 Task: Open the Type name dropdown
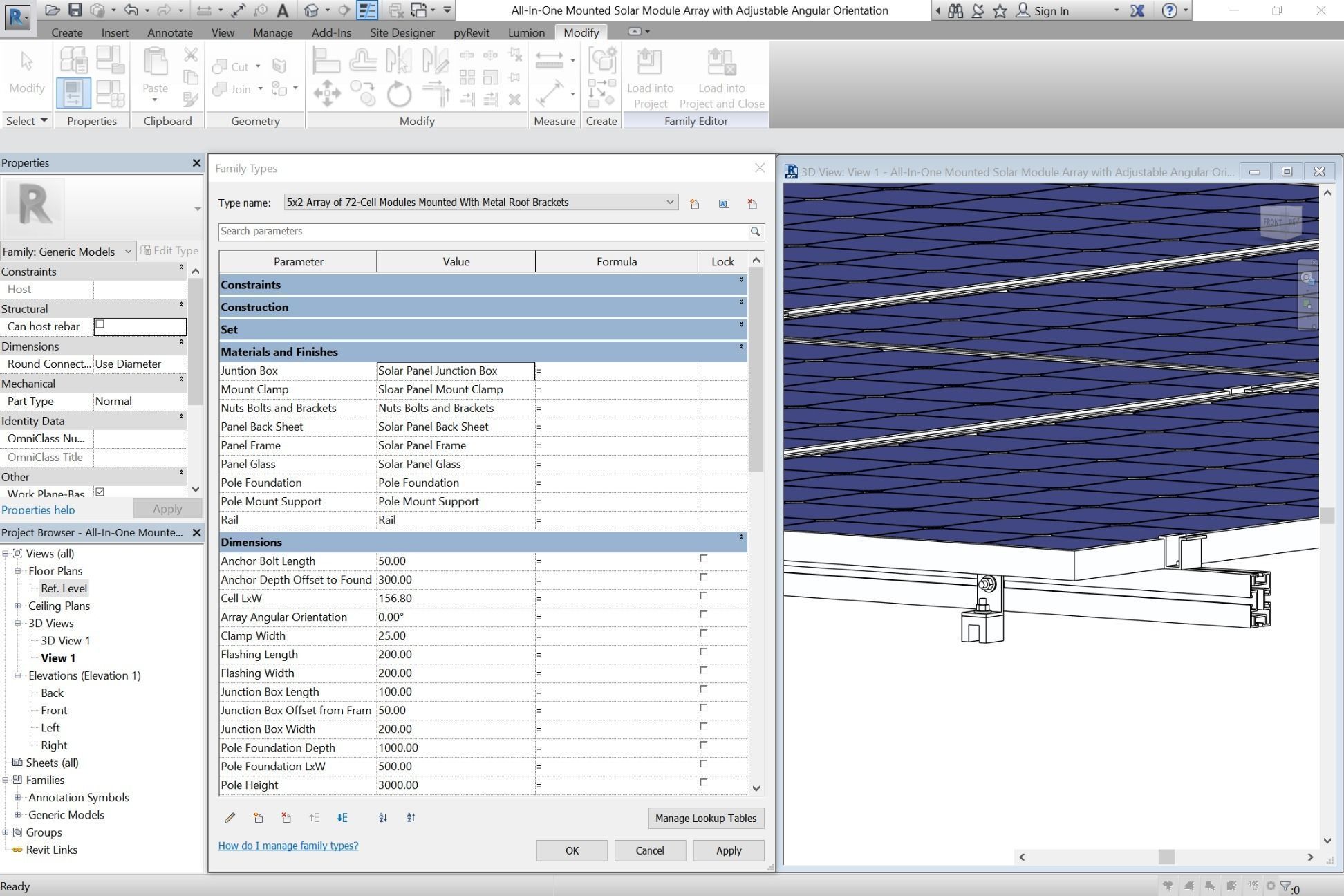pyautogui.click(x=669, y=203)
